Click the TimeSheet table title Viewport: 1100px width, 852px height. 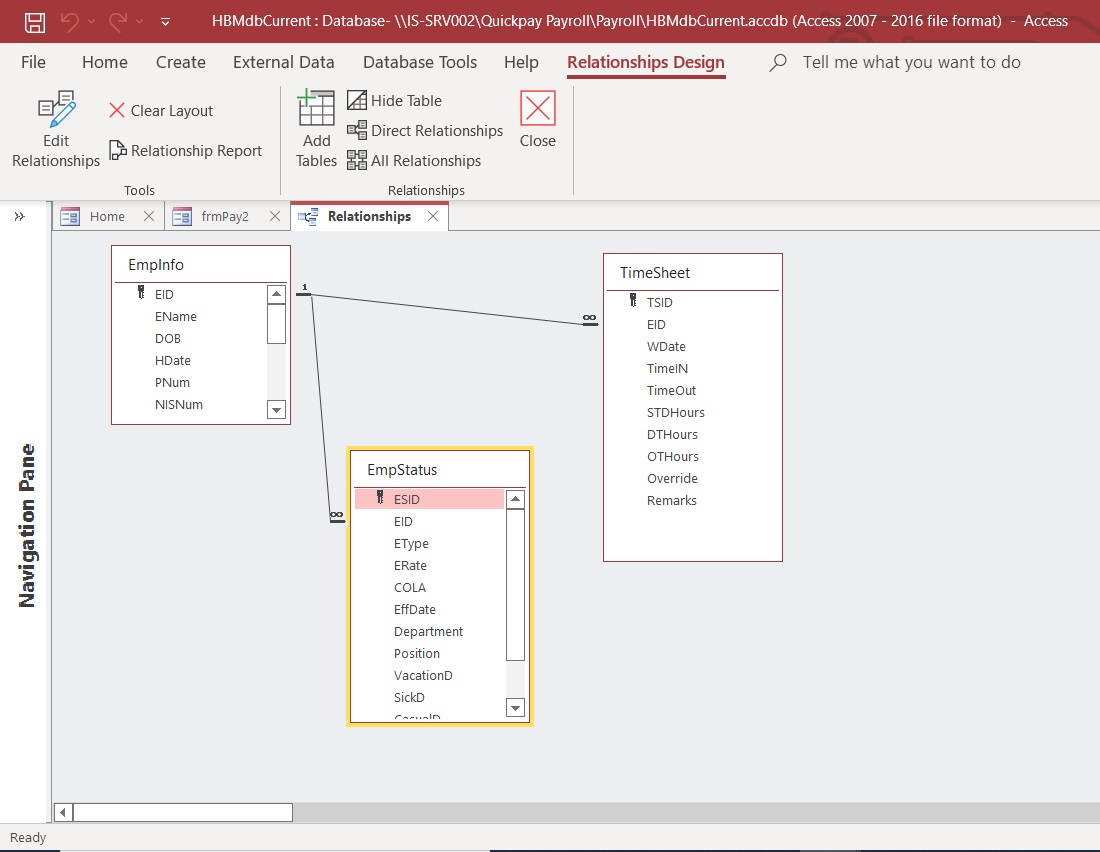point(655,273)
